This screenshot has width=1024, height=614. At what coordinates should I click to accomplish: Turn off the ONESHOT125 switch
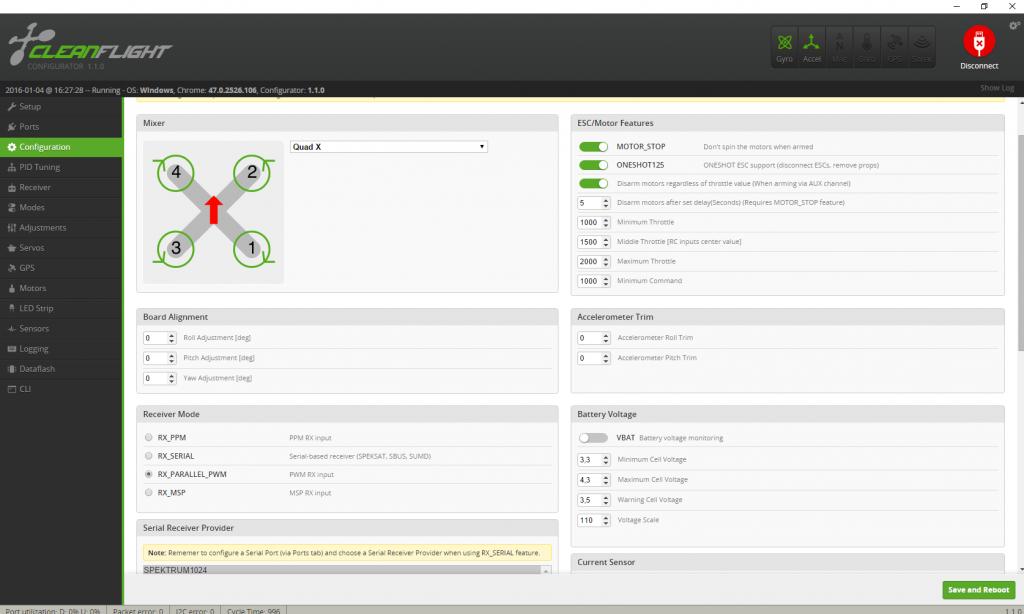tap(594, 165)
